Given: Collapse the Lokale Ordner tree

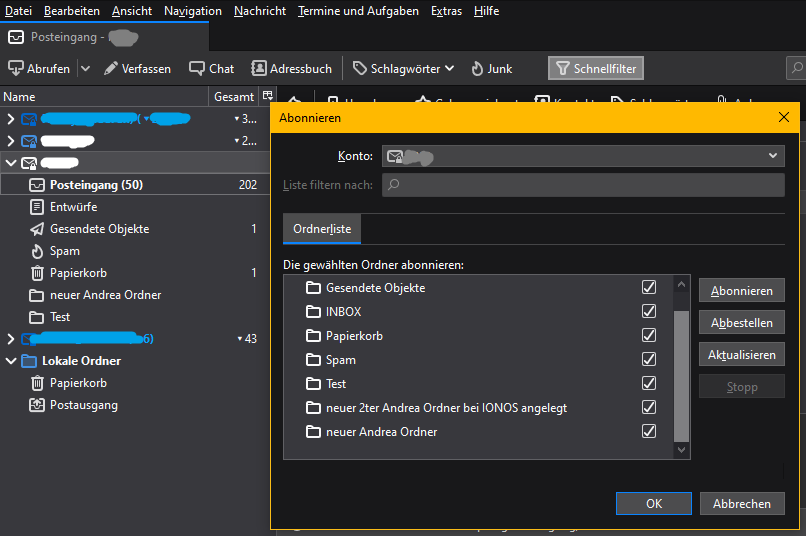Looking at the screenshot, I should click(11, 361).
